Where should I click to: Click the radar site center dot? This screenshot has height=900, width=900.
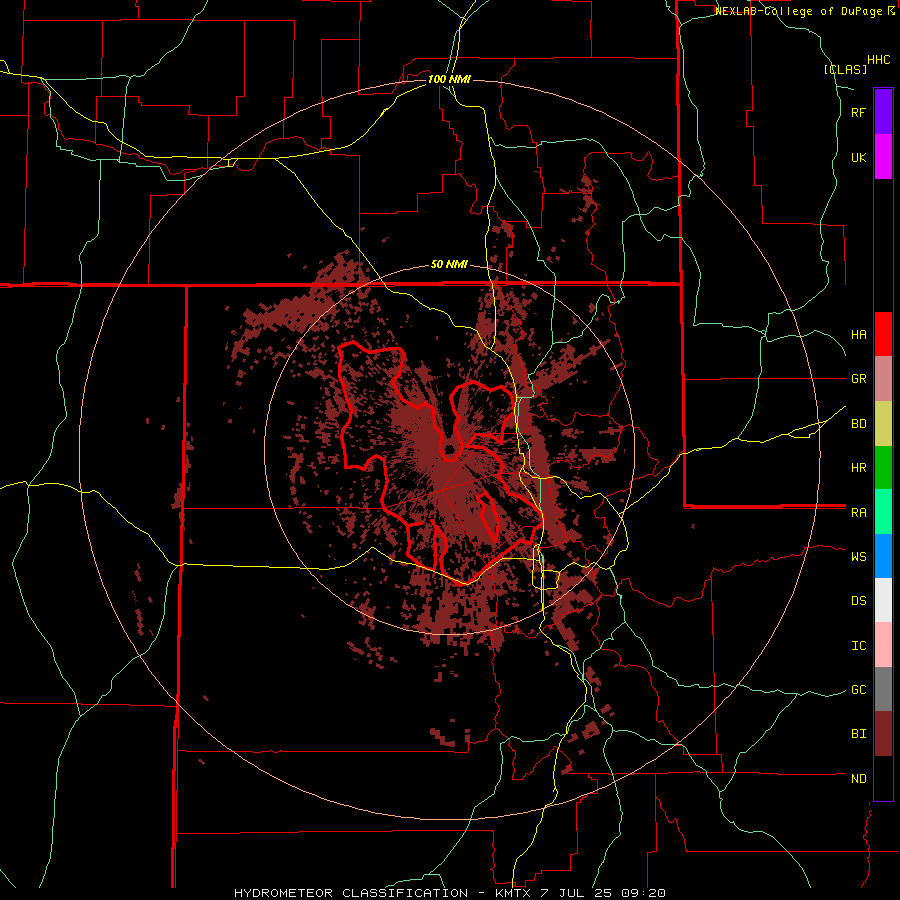tap(451, 448)
